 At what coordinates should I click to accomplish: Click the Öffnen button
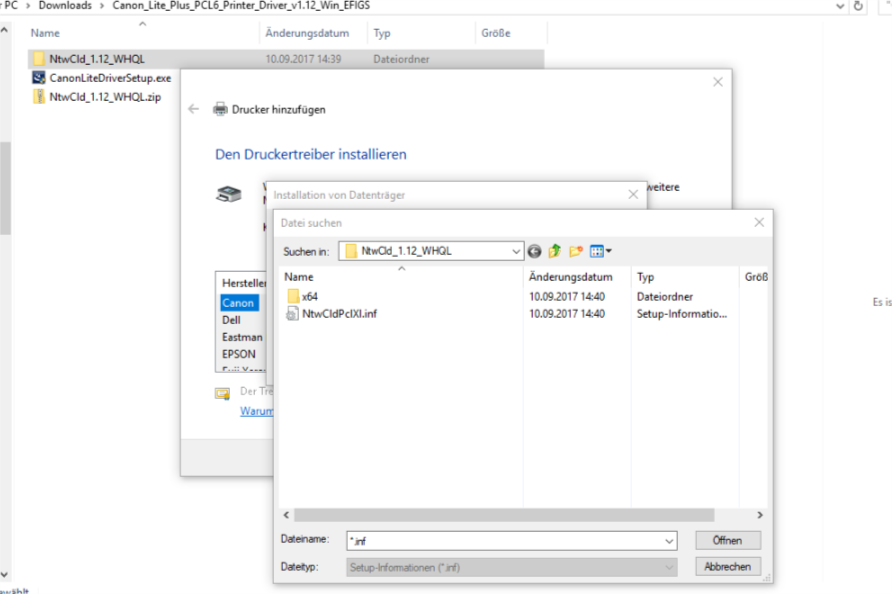tap(728, 540)
